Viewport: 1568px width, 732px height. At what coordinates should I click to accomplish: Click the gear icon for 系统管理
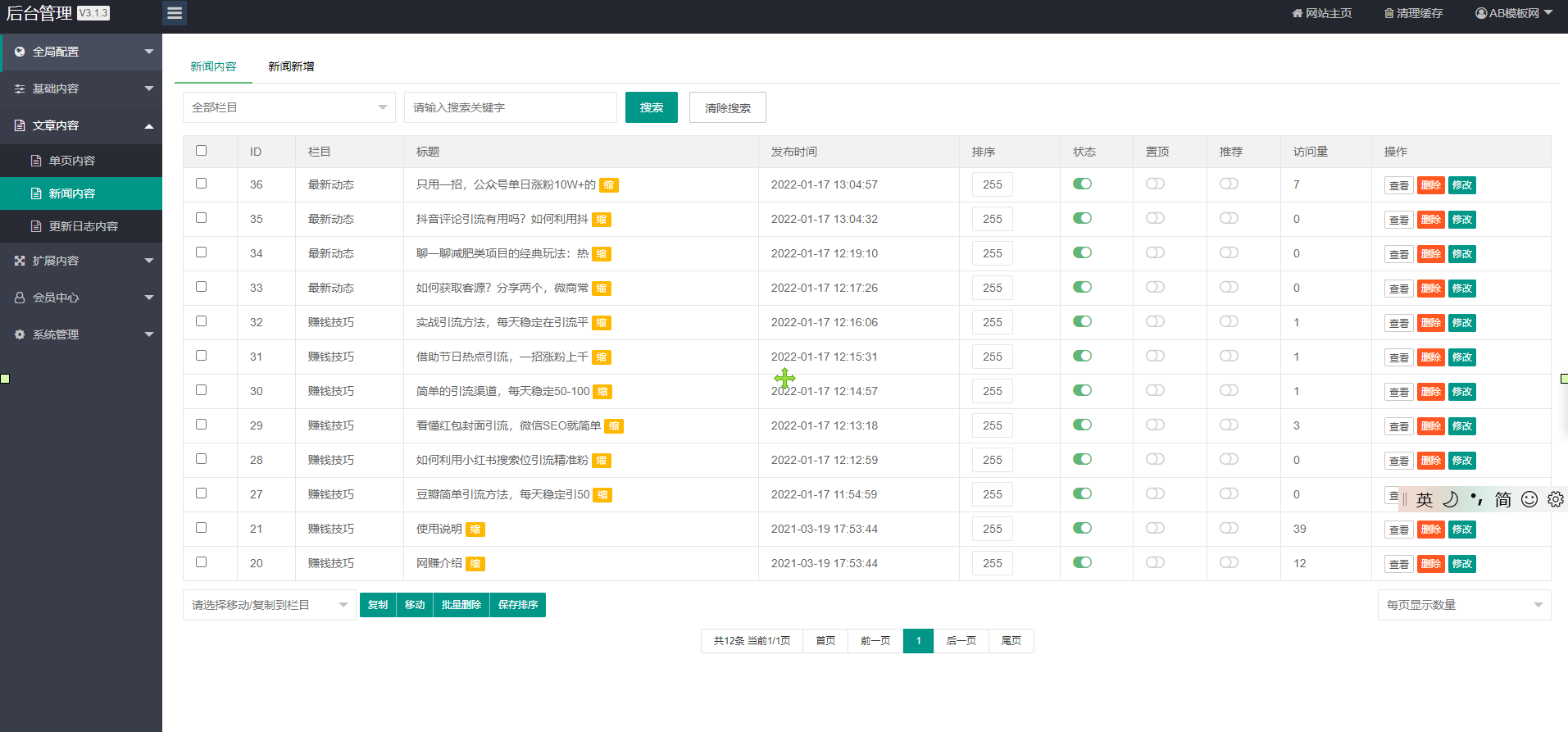tap(20, 334)
